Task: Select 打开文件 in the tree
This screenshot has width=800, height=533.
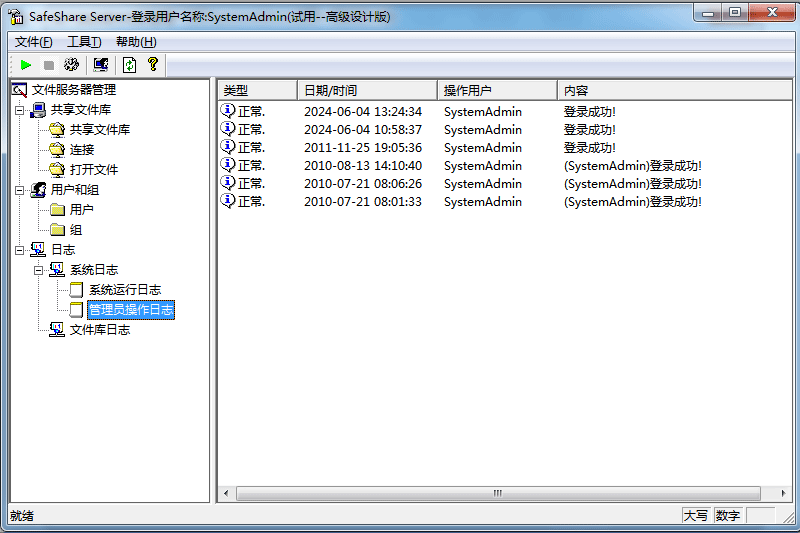Action: pos(94,169)
